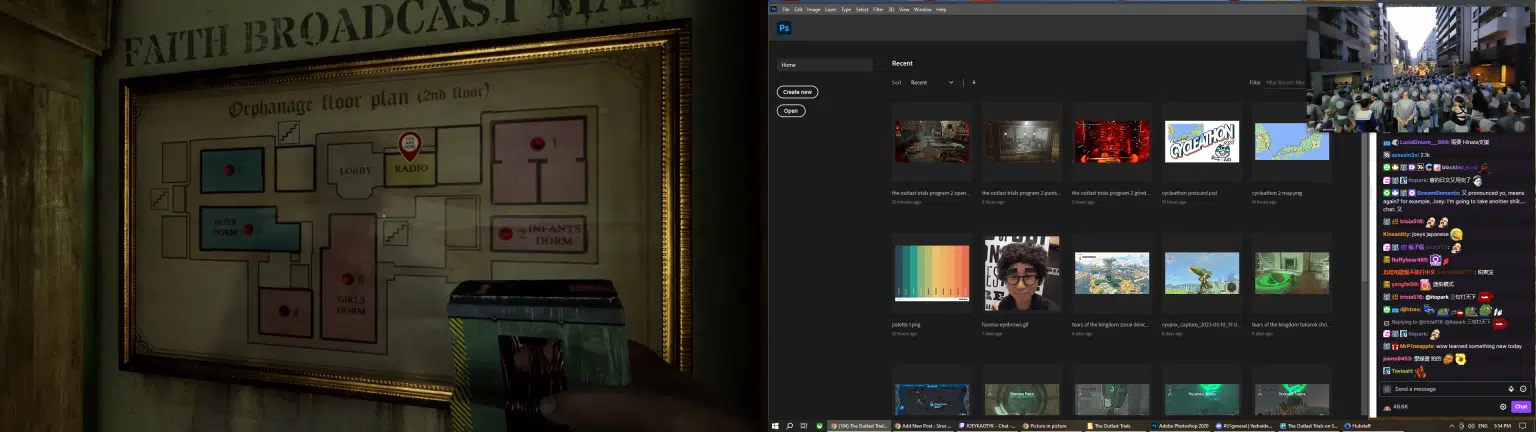Click the Create new button
The height and width of the screenshot is (432, 1536).
(x=797, y=92)
